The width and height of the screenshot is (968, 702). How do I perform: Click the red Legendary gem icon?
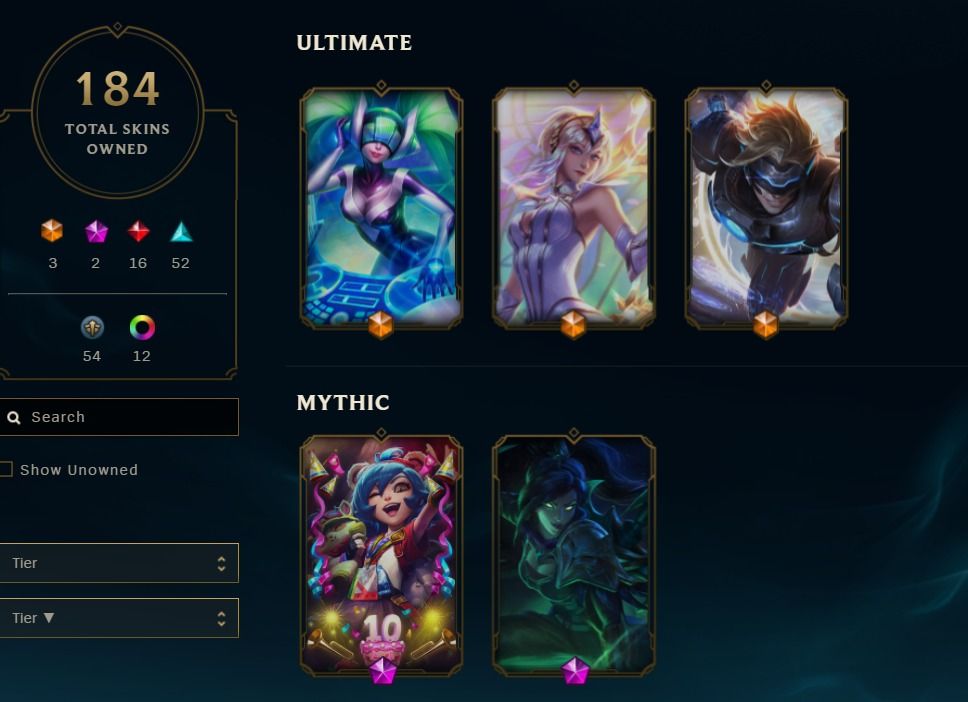point(138,231)
